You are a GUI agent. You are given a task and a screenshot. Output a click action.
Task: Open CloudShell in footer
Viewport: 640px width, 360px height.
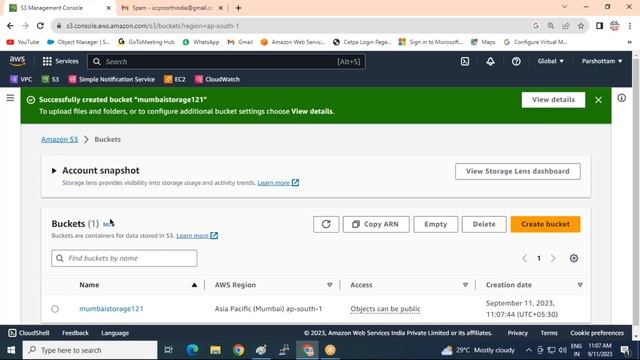click(x=29, y=333)
